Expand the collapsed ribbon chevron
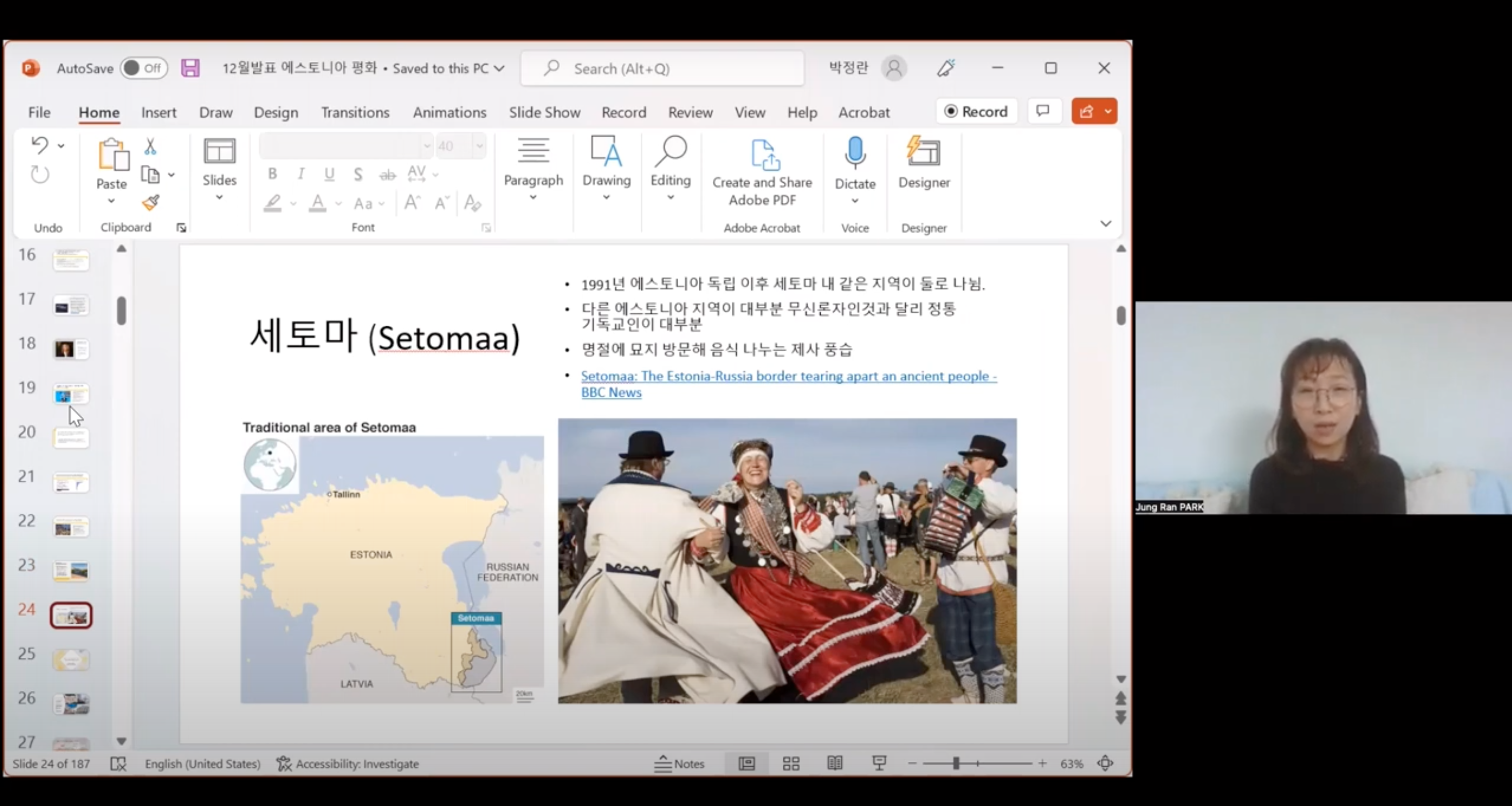Viewport: 1512px width, 806px height. click(1105, 223)
